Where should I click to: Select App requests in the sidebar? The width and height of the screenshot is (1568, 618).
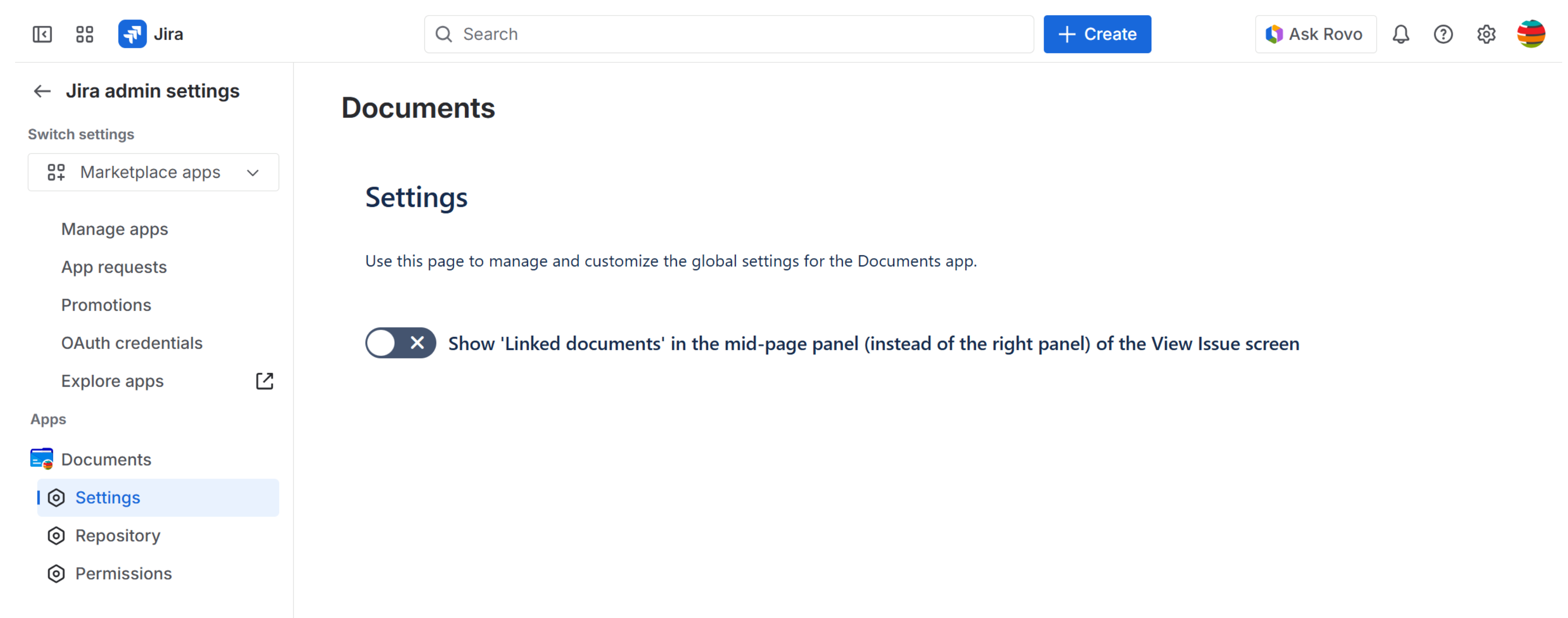(114, 267)
